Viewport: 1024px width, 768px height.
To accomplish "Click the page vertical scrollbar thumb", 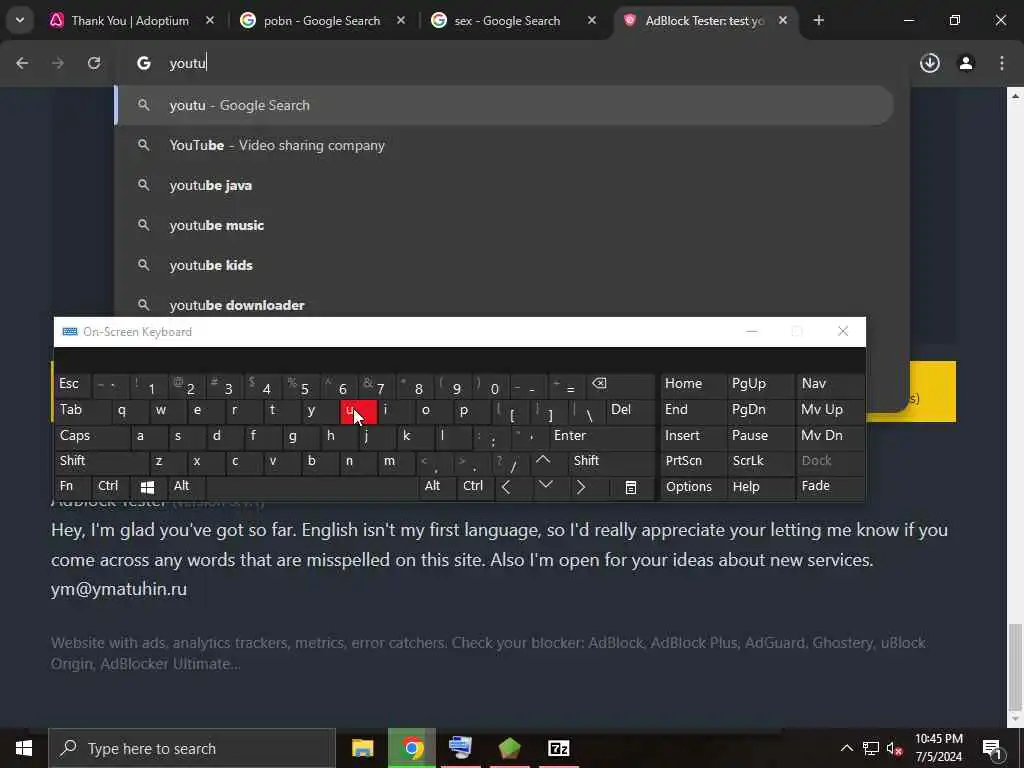I will point(1015,666).
